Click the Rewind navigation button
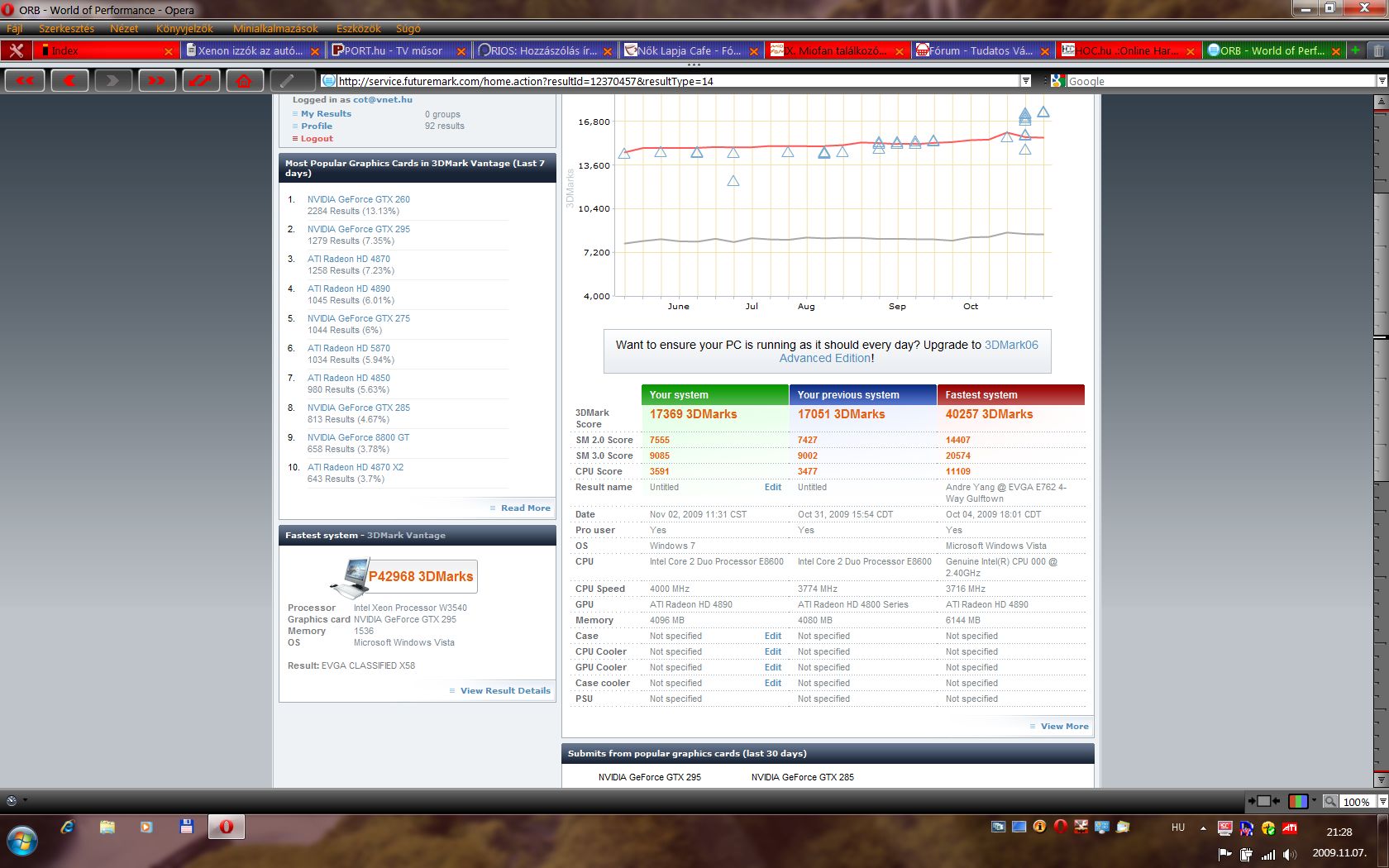Viewport: 1389px width, 868px height. pyautogui.click(x=26, y=80)
